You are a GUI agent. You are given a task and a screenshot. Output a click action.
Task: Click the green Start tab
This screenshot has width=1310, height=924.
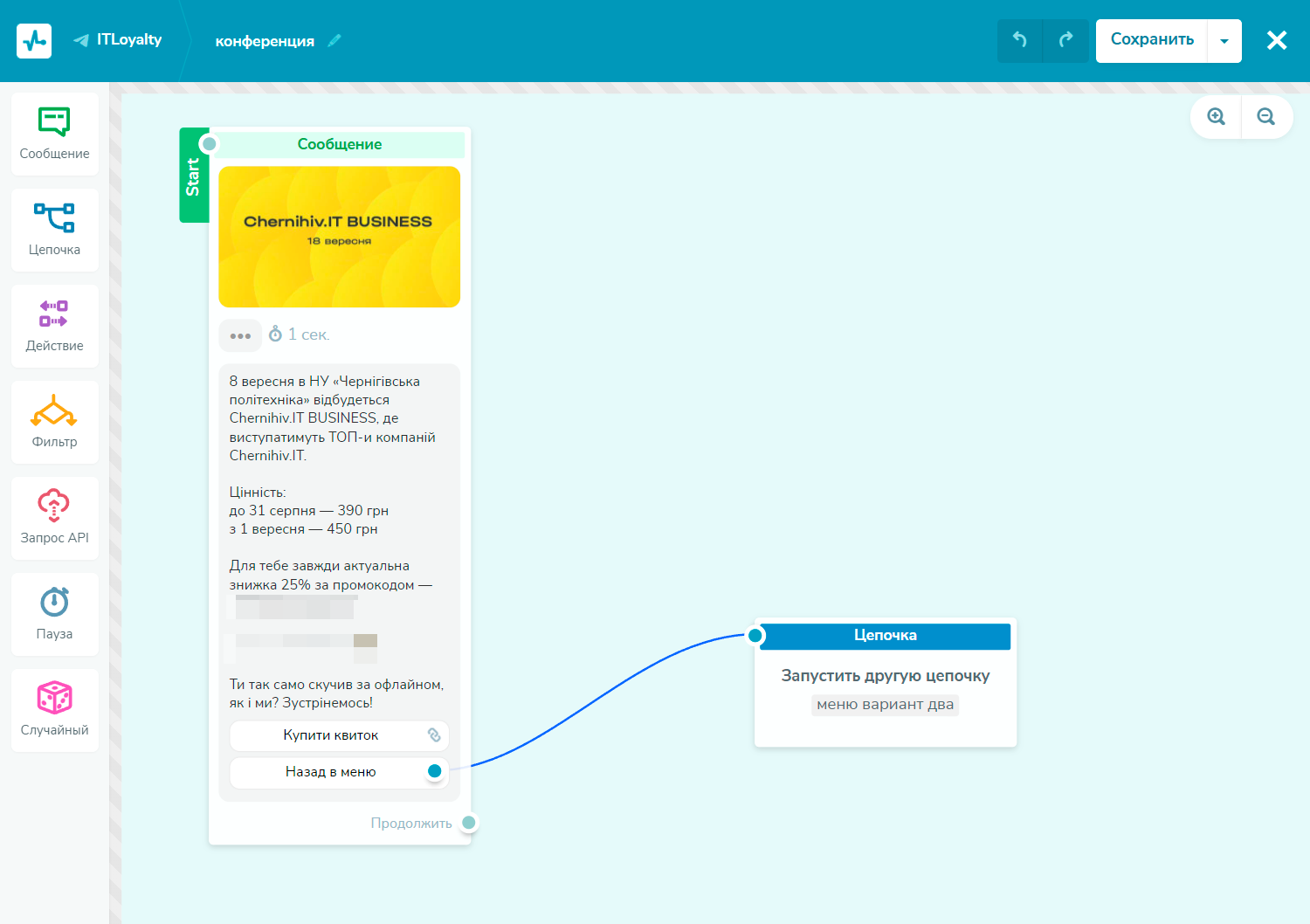coord(194,176)
